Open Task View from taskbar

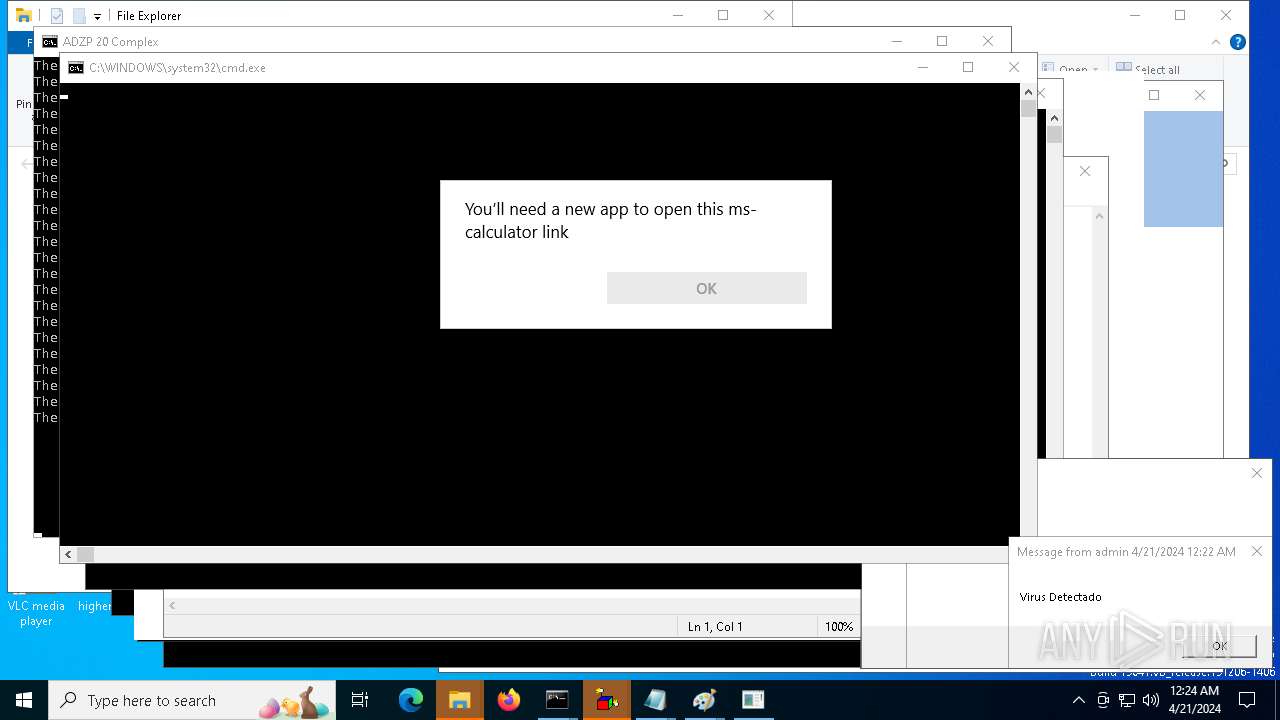click(x=360, y=700)
